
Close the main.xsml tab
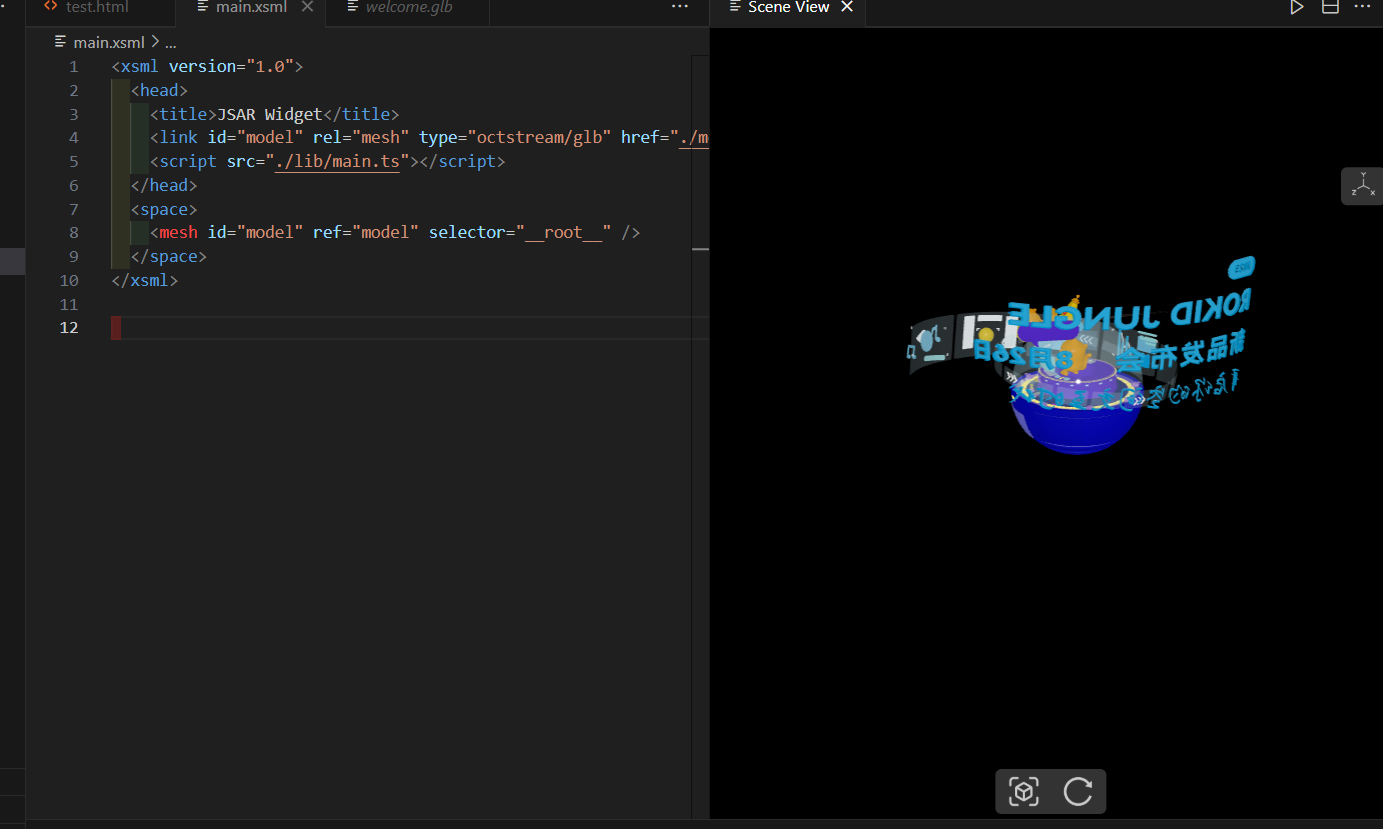[307, 7]
